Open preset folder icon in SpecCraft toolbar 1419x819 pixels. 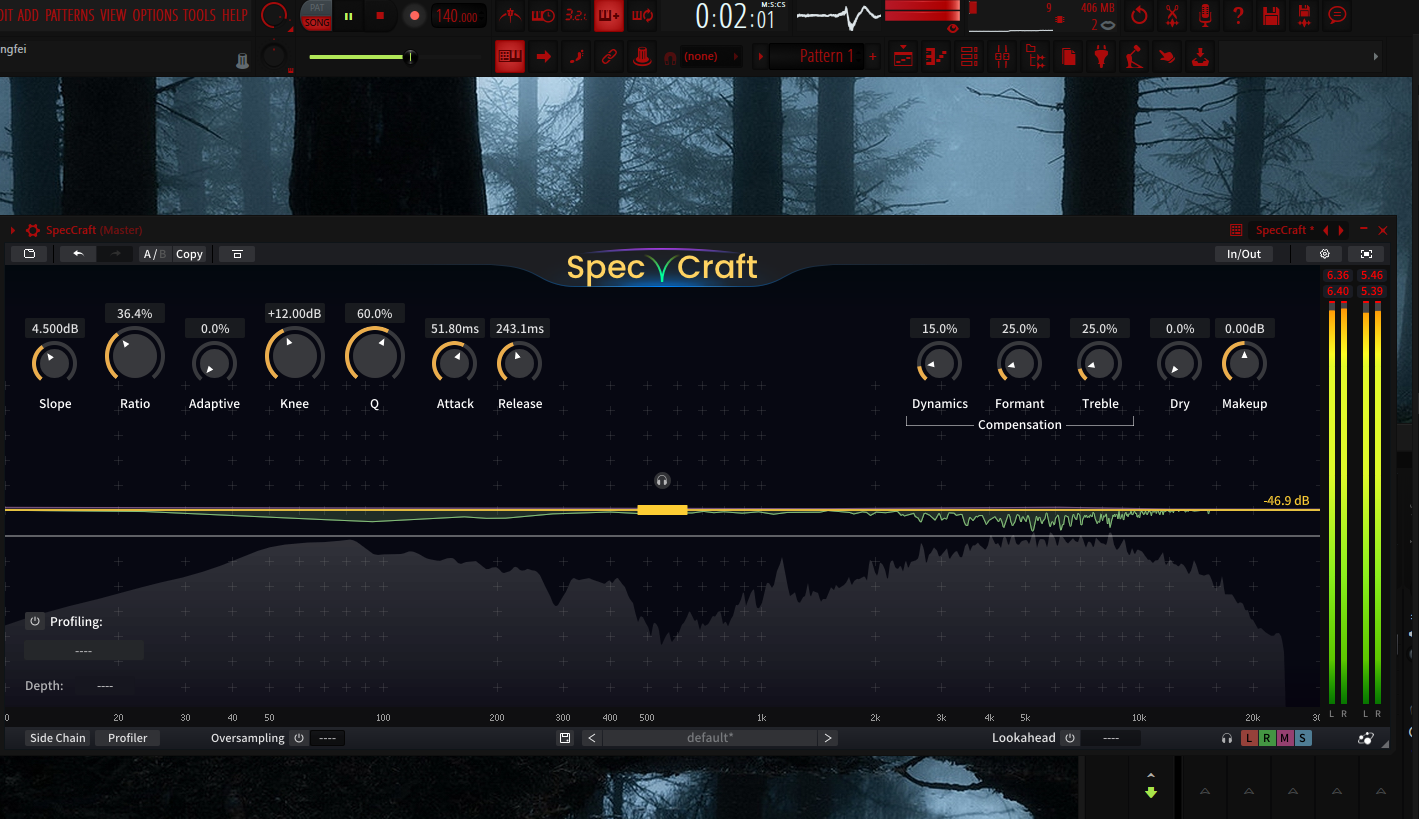pos(29,254)
